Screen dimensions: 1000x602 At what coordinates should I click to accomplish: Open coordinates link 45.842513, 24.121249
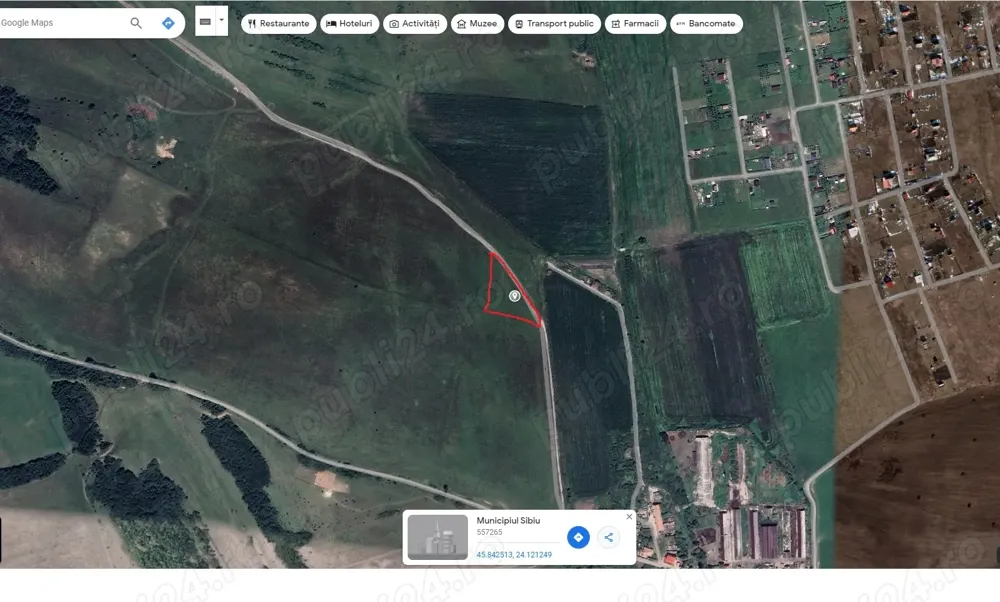coord(514,555)
